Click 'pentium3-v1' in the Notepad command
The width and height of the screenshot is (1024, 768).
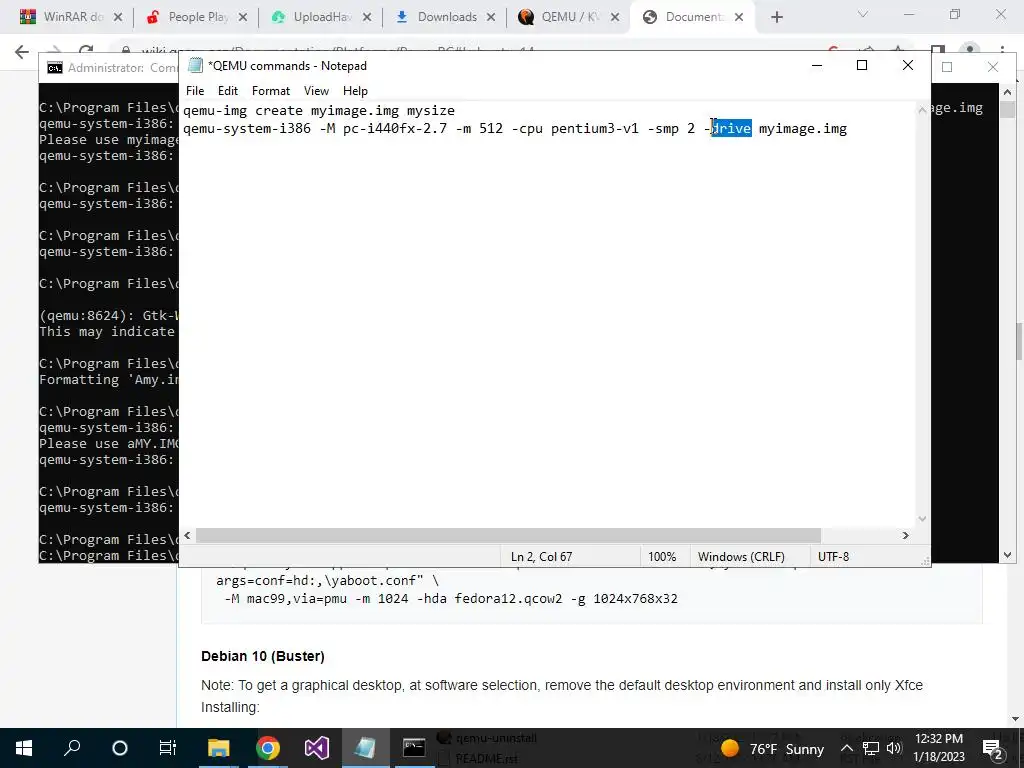[595, 129]
